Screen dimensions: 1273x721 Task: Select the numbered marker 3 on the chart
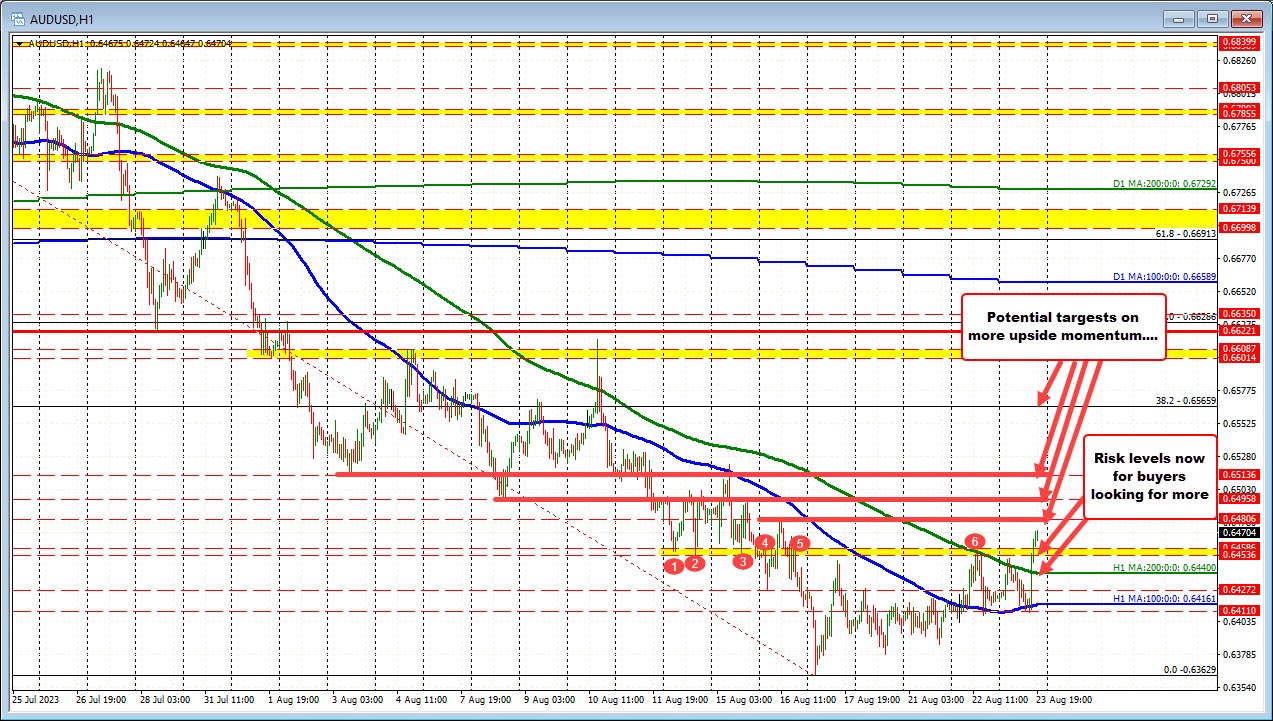pos(743,563)
